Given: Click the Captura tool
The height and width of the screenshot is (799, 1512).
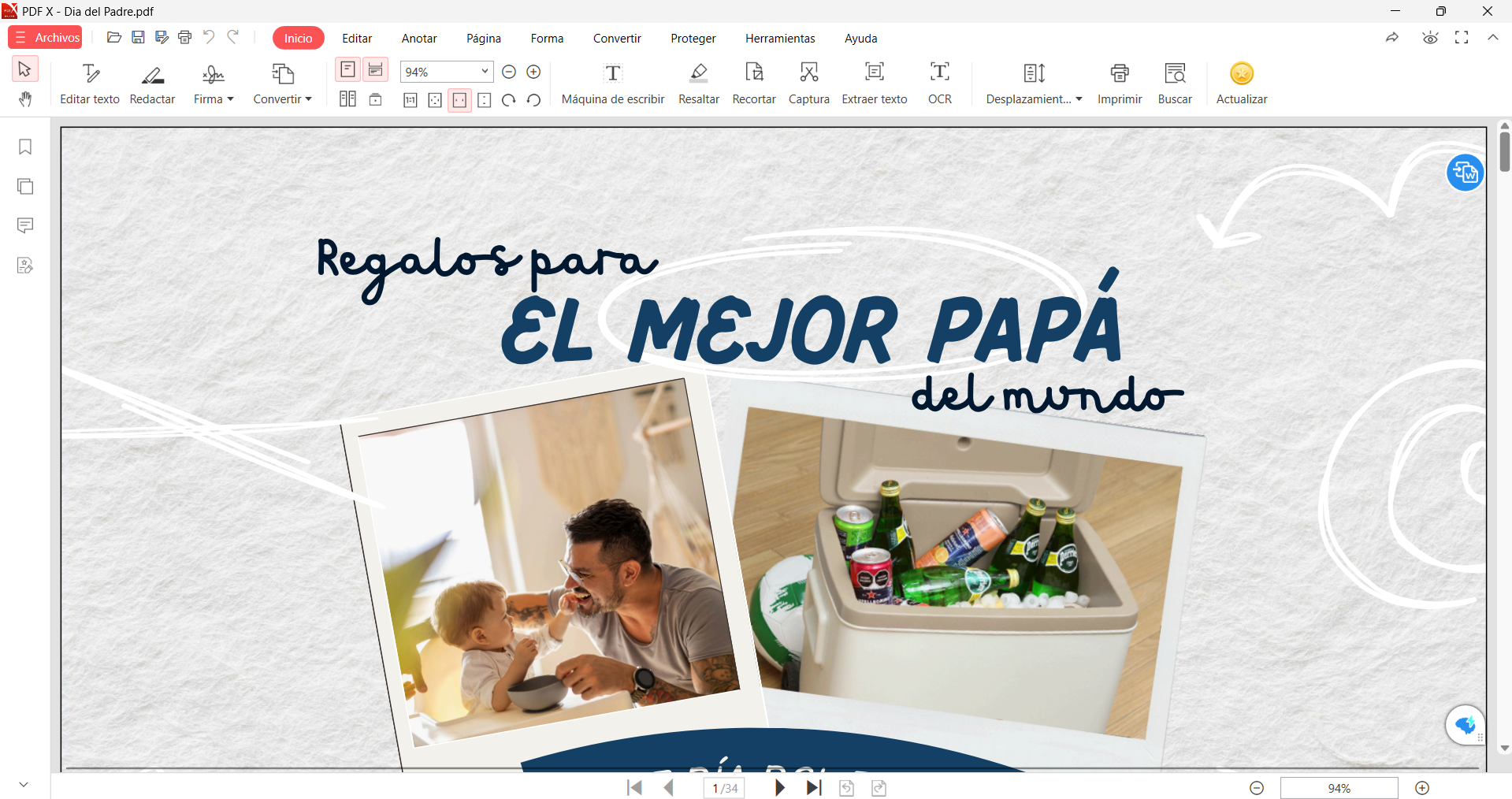Looking at the screenshot, I should [809, 83].
